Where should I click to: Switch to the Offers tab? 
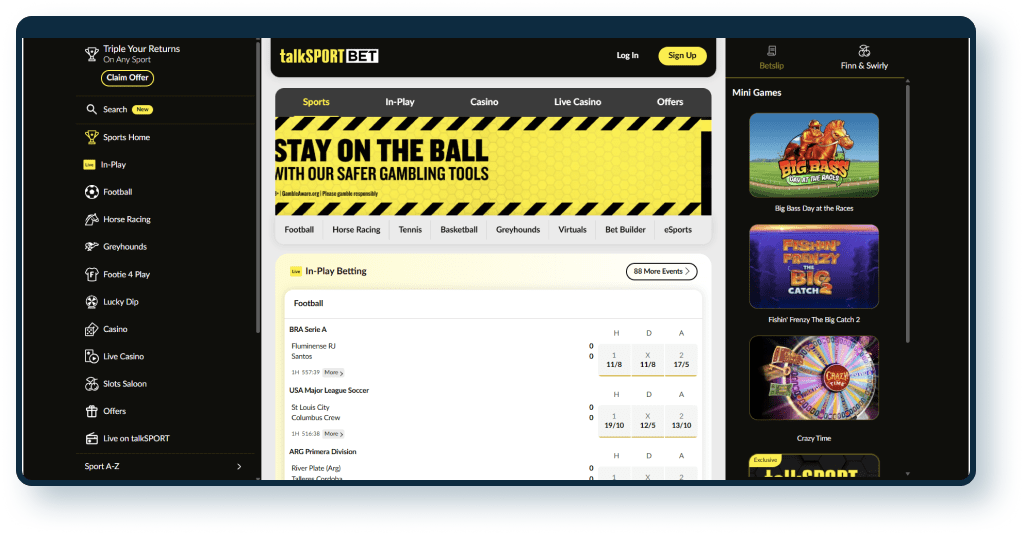pyautogui.click(x=670, y=102)
